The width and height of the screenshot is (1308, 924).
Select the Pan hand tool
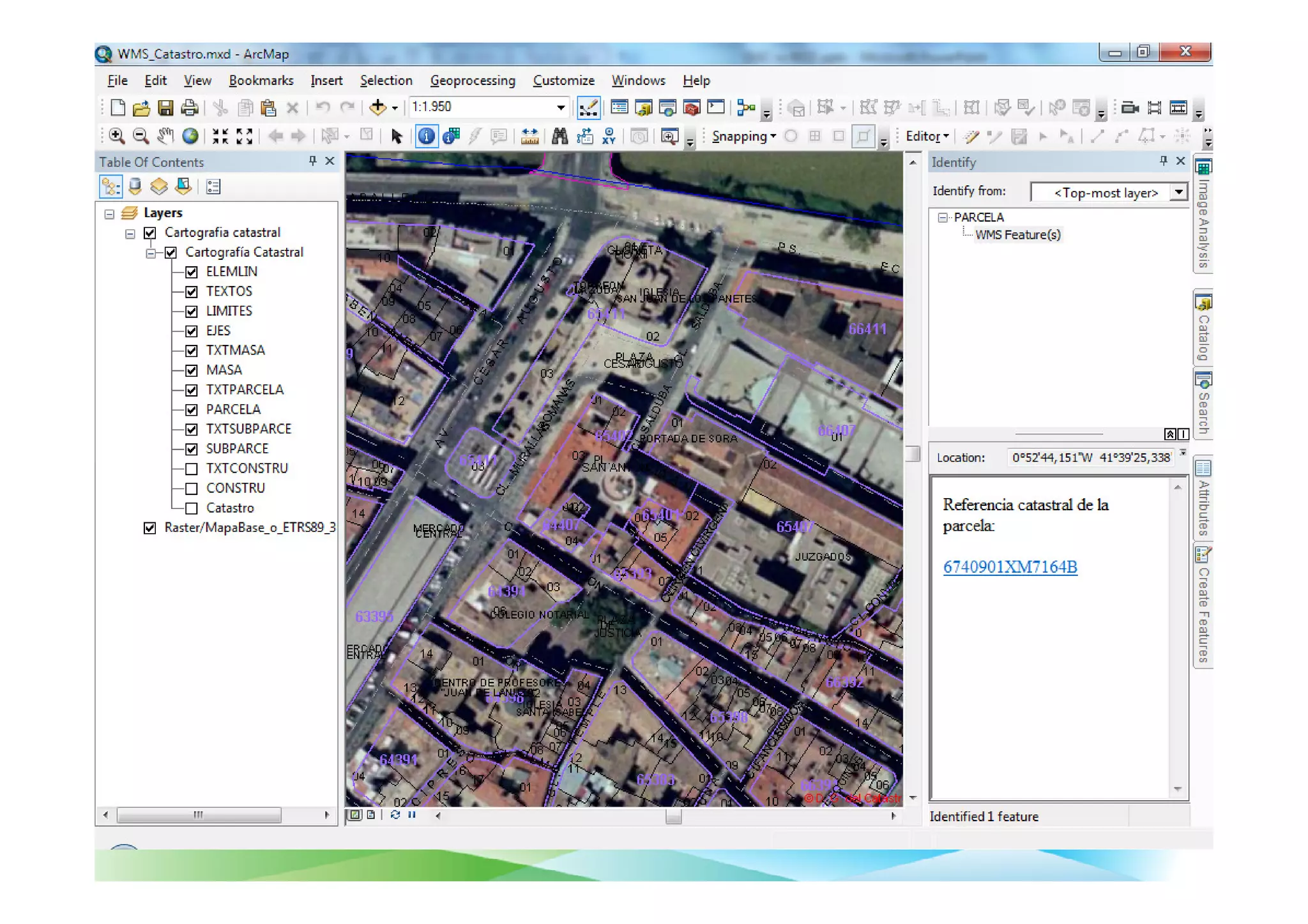click(165, 136)
